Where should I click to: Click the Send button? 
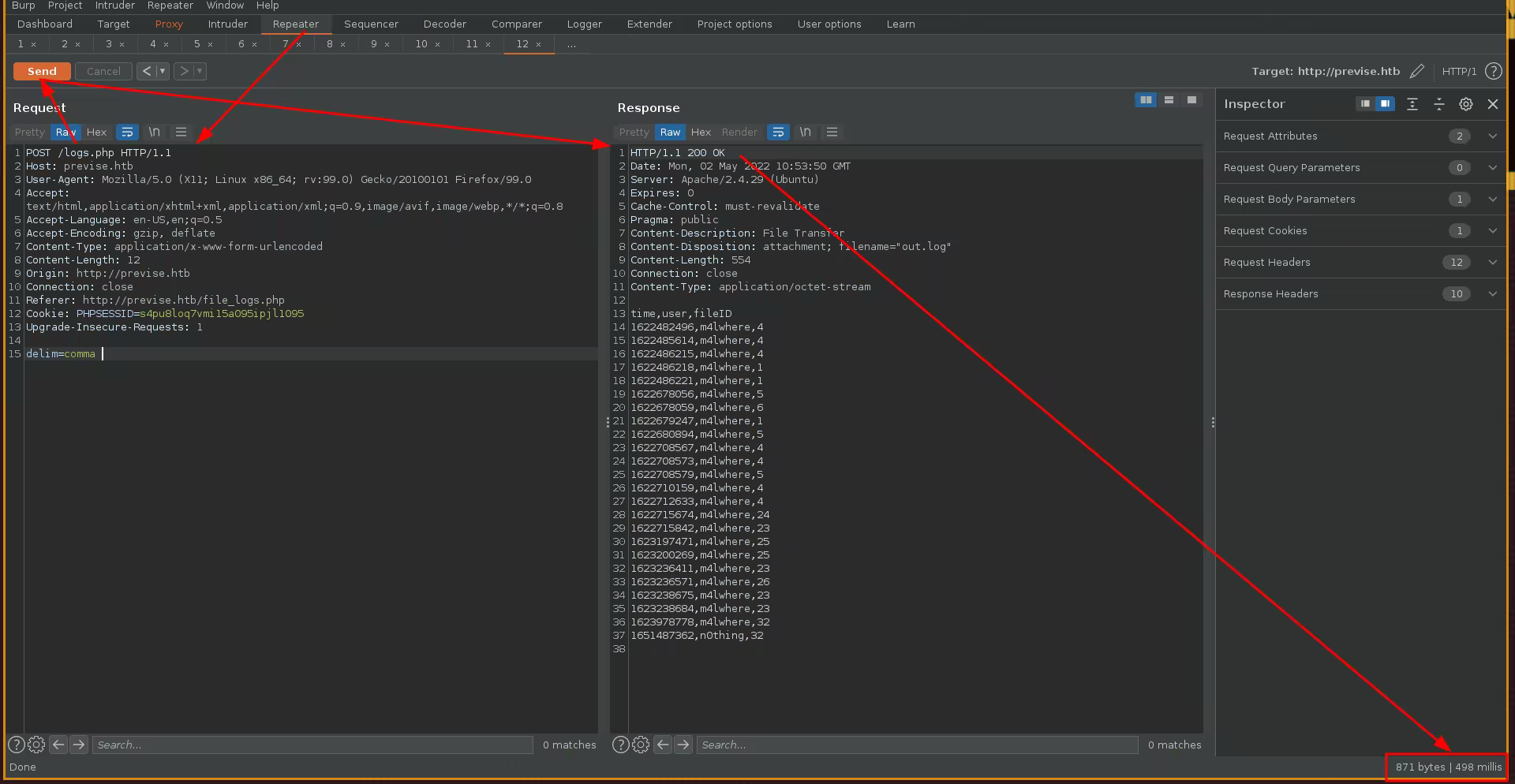click(42, 71)
